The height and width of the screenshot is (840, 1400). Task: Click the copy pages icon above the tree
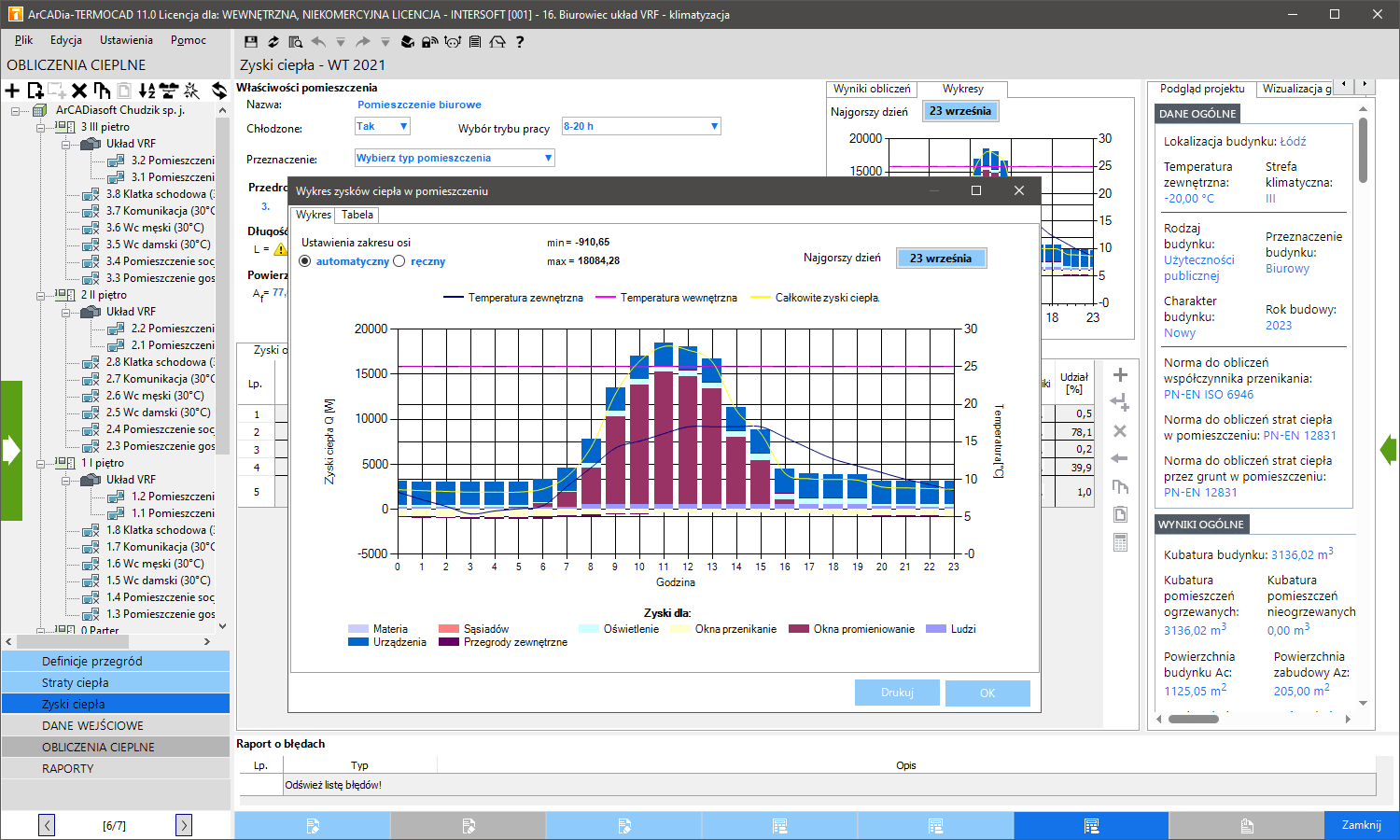click(x=102, y=91)
